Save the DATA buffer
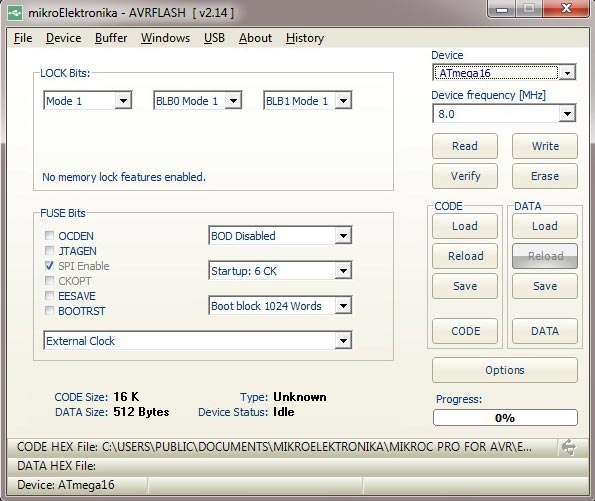The image size is (595, 501). click(x=545, y=286)
